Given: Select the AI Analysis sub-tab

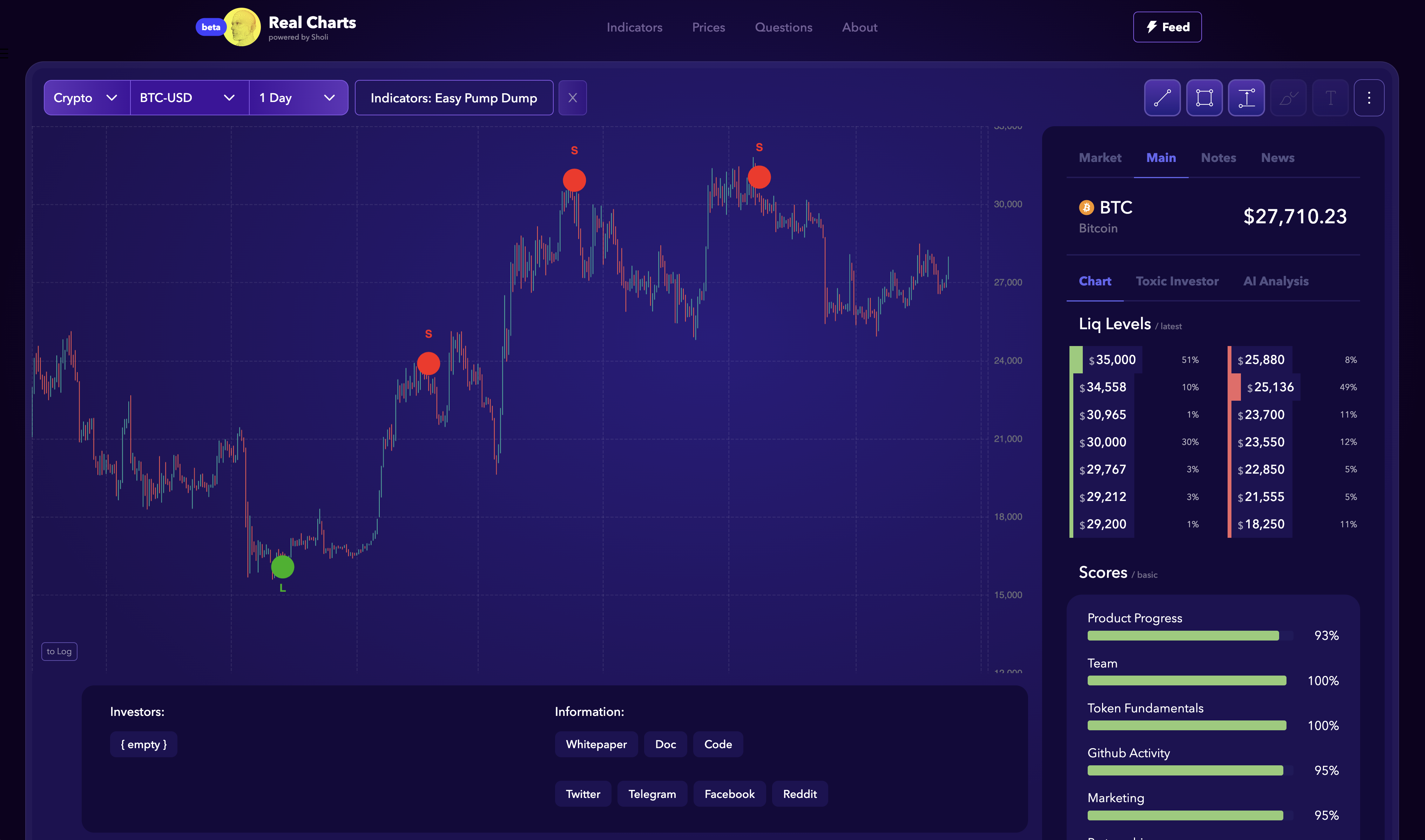Looking at the screenshot, I should [1276, 281].
